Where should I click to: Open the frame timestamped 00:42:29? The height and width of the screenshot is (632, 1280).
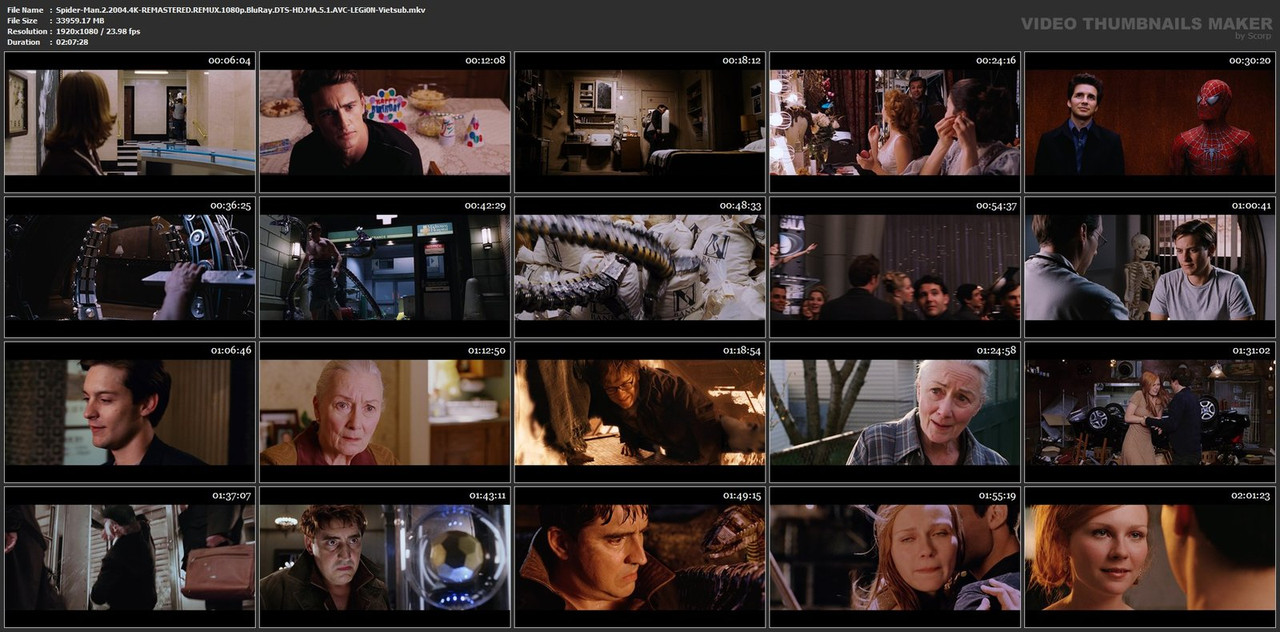(x=385, y=267)
